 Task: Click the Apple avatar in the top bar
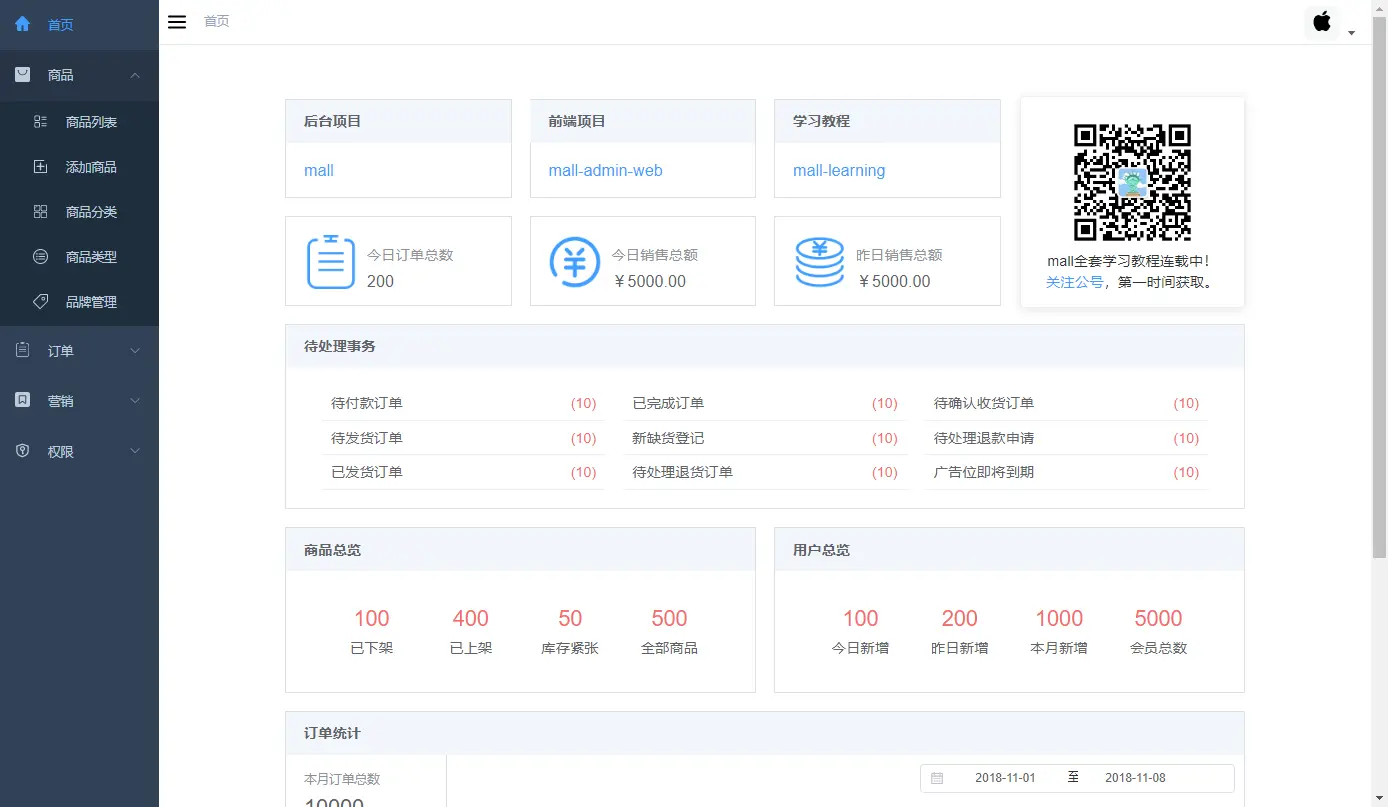(x=1322, y=22)
